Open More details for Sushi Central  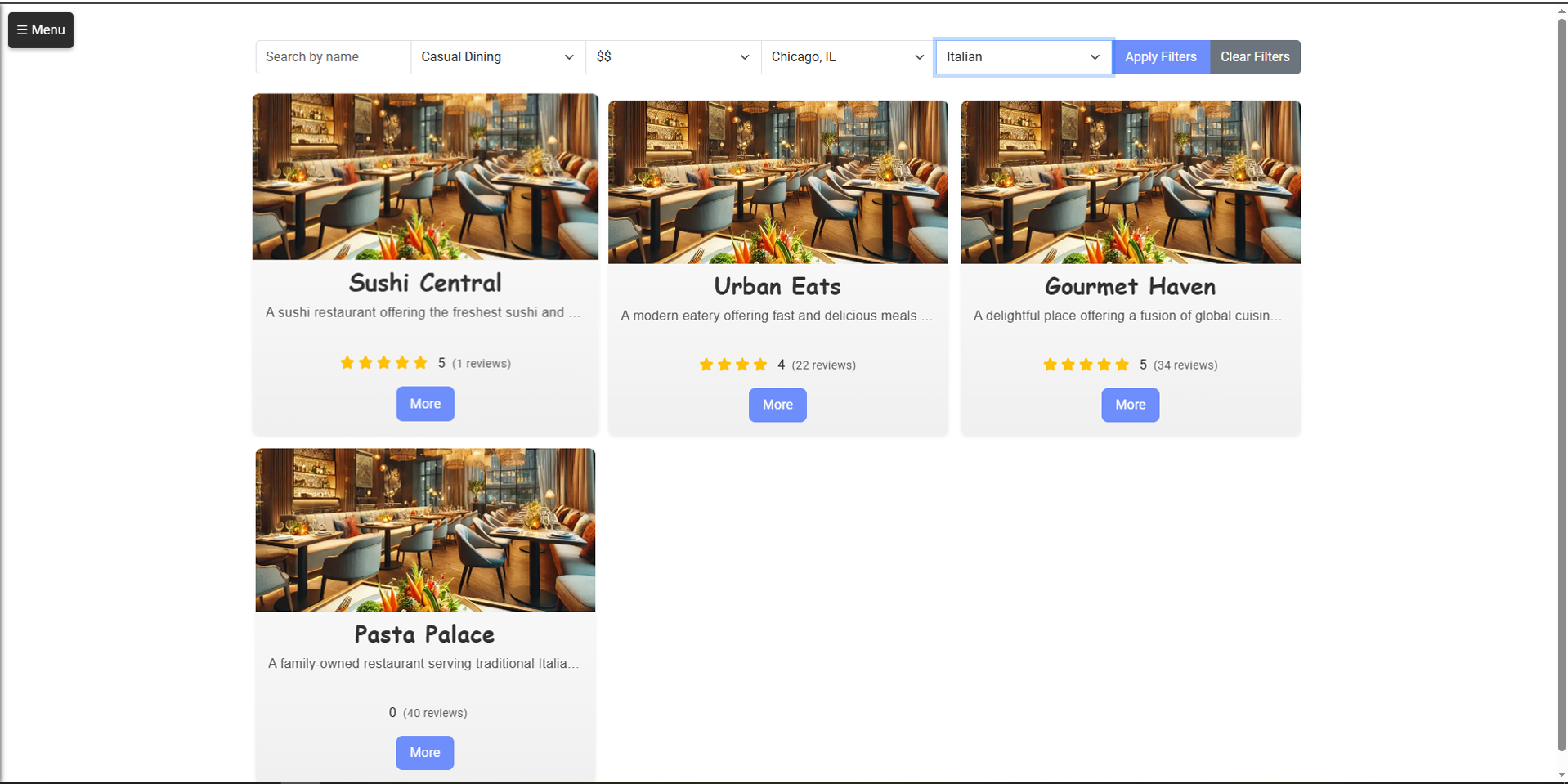point(425,404)
